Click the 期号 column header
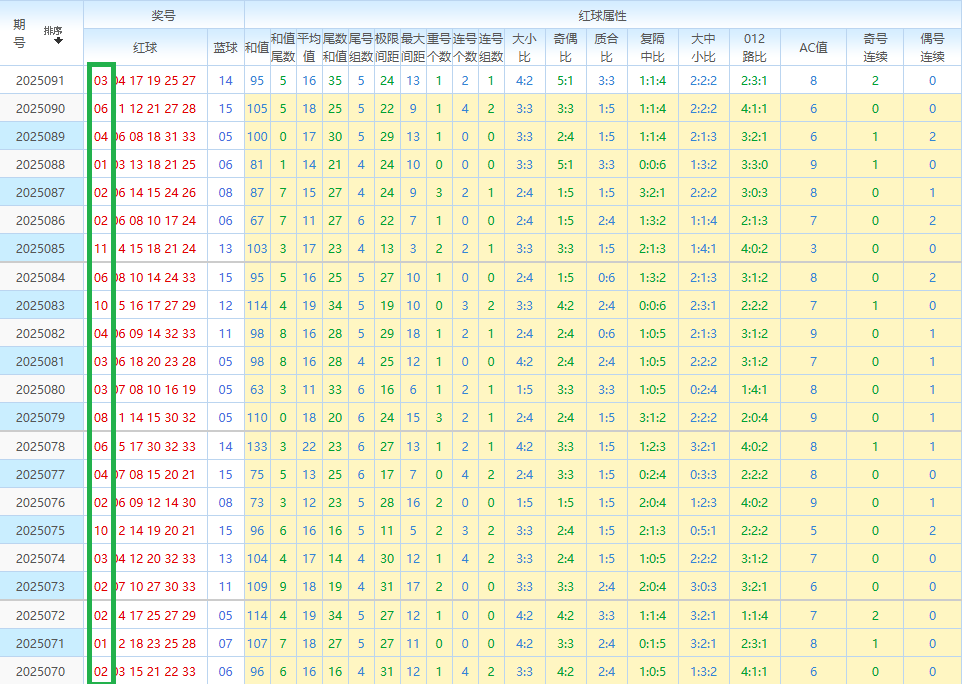The image size is (965, 684). (20, 33)
